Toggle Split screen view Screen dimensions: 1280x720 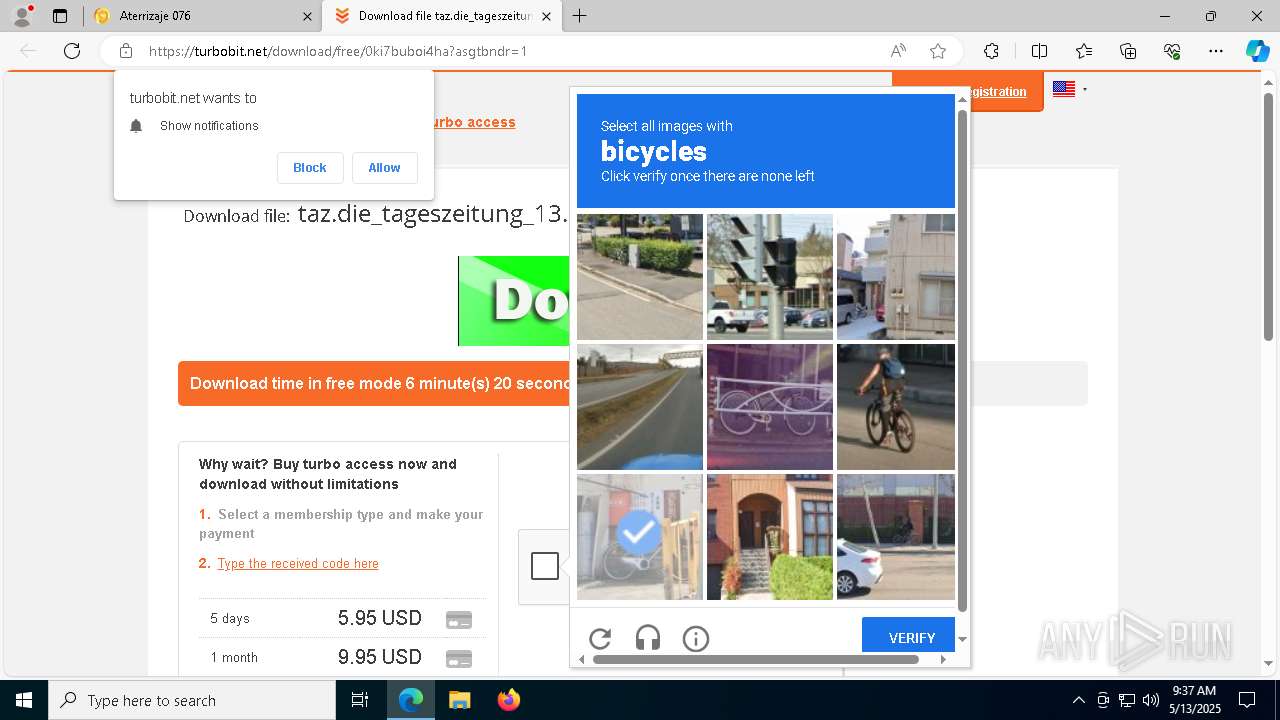[1039, 51]
